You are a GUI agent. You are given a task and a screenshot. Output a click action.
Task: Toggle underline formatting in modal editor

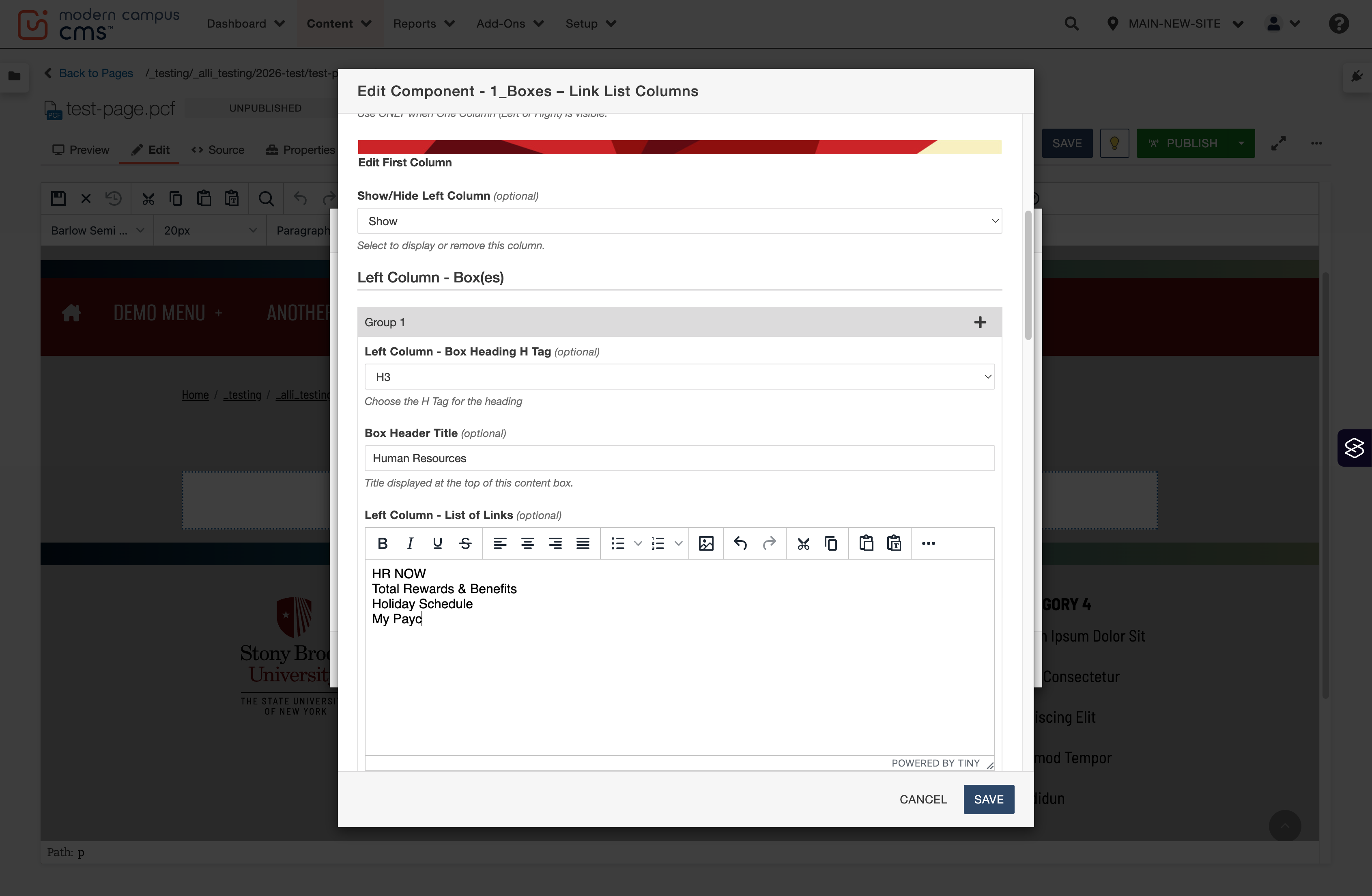point(438,543)
